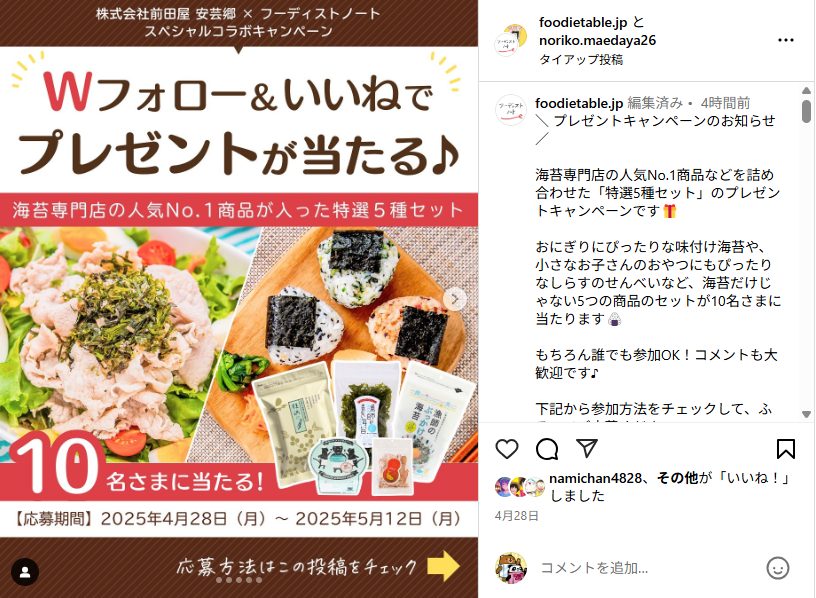Click the caption scrollbar up arrow
The height and width of the screenshot is (598, 816).
point(806,90)
